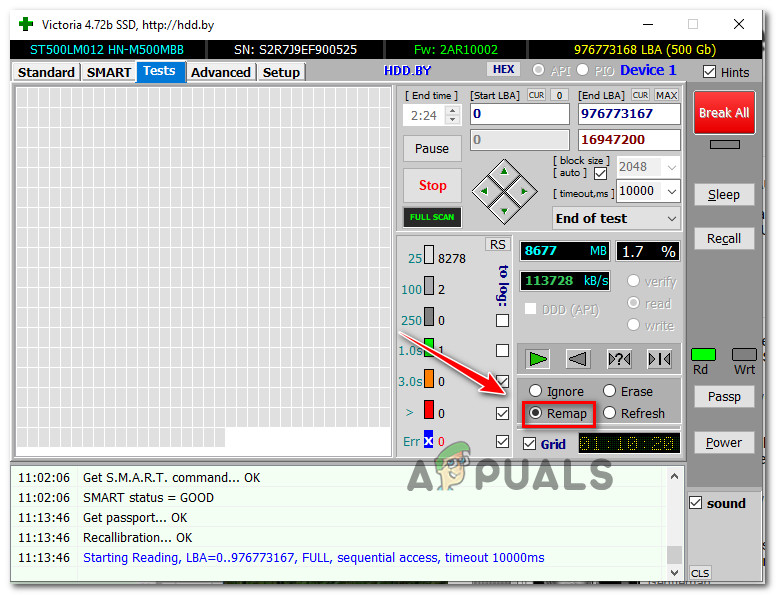Select the Erase radio button
This screenshot has width=776, height=595.
(x=609, y=391)
